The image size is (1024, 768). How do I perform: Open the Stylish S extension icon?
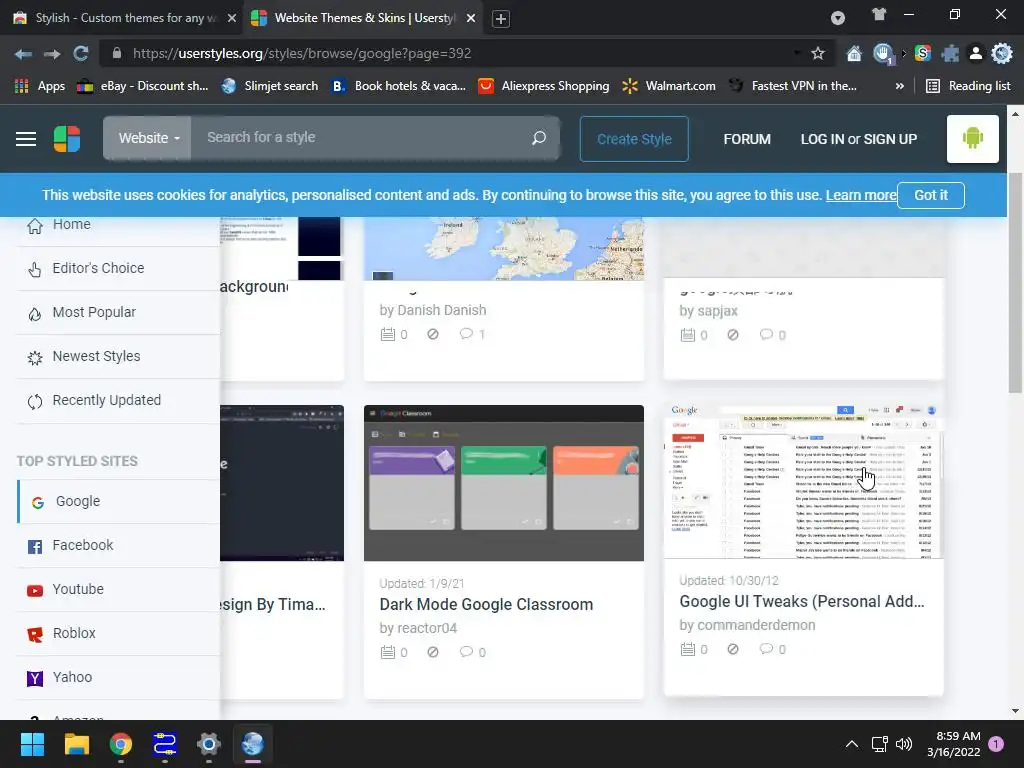[x=923, y=54]
